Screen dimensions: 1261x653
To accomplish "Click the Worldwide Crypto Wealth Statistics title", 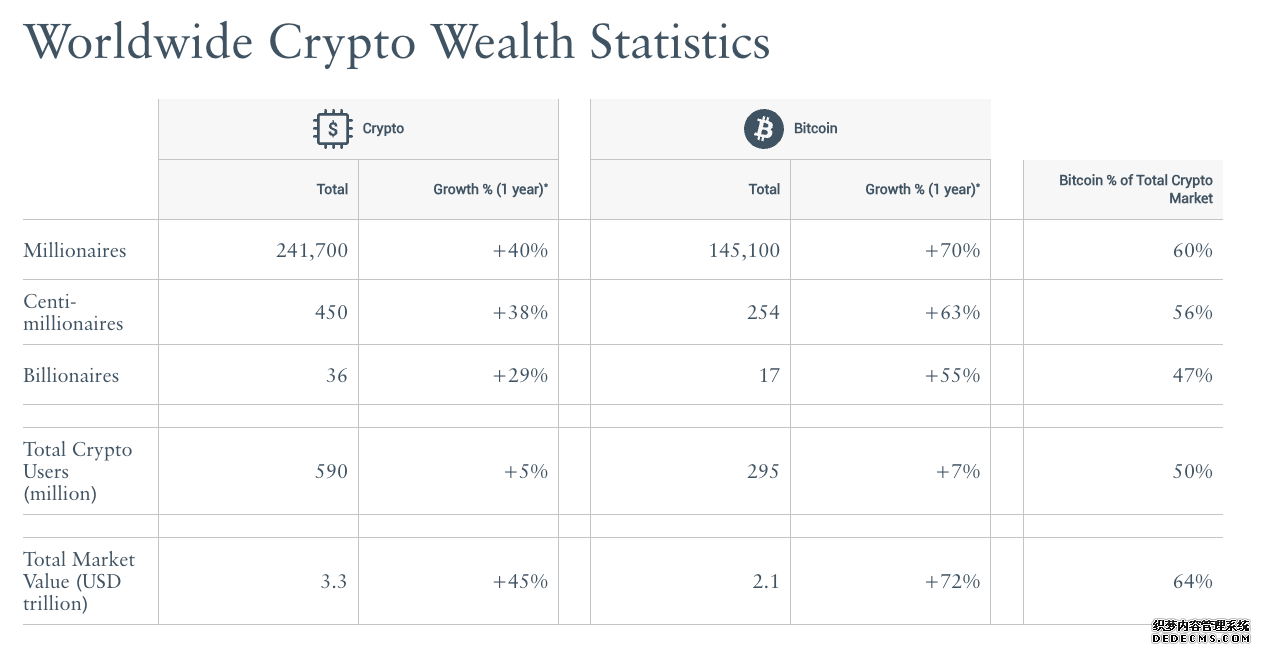I will [x=397, y=42].
